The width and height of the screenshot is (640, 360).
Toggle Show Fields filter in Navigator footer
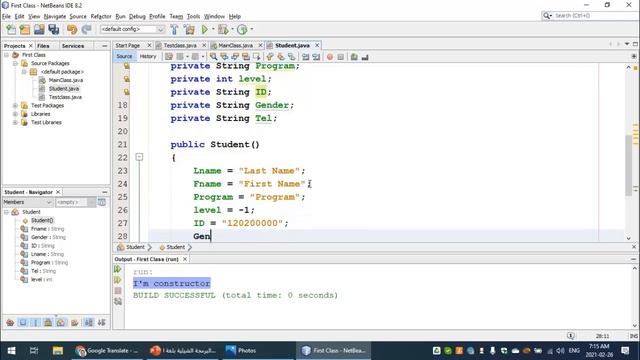tap(23, 322)
